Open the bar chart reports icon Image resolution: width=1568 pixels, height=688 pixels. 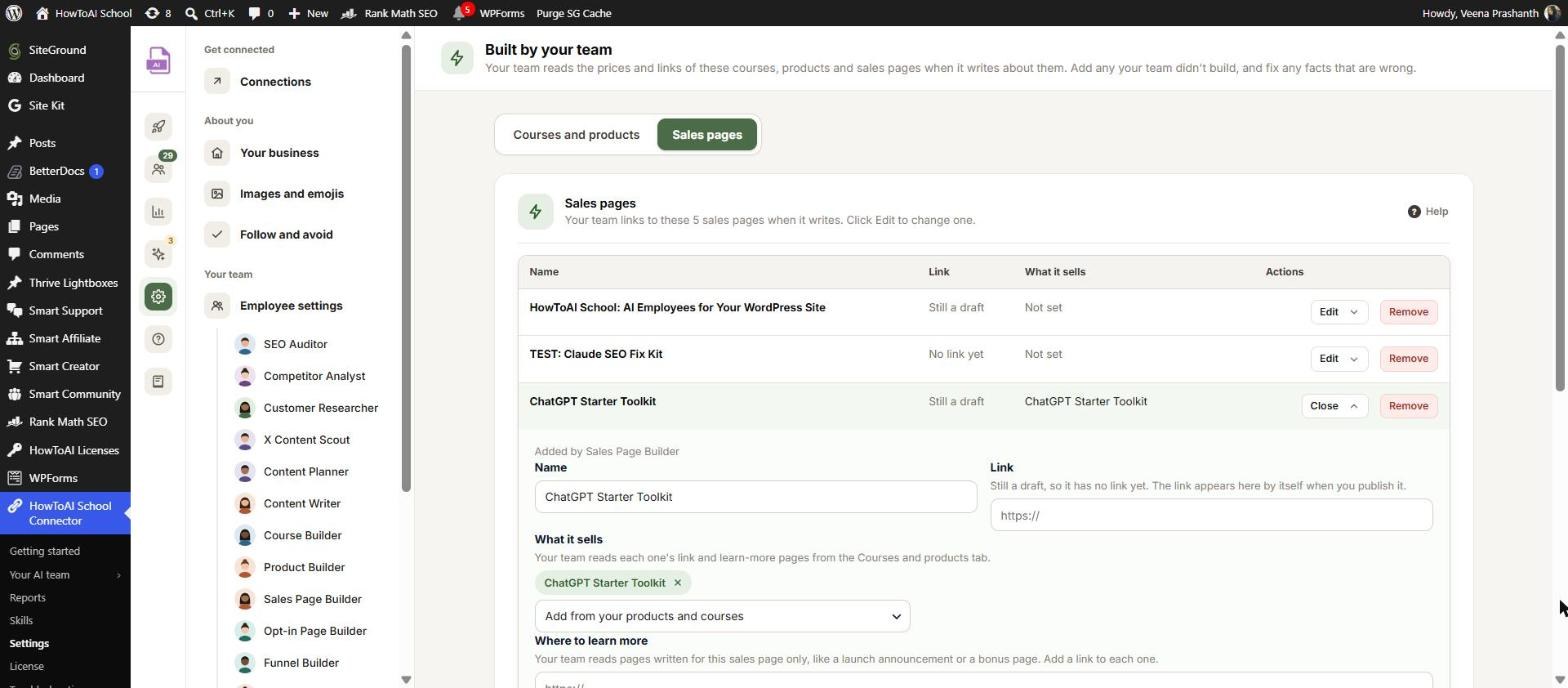click(158, 211)
